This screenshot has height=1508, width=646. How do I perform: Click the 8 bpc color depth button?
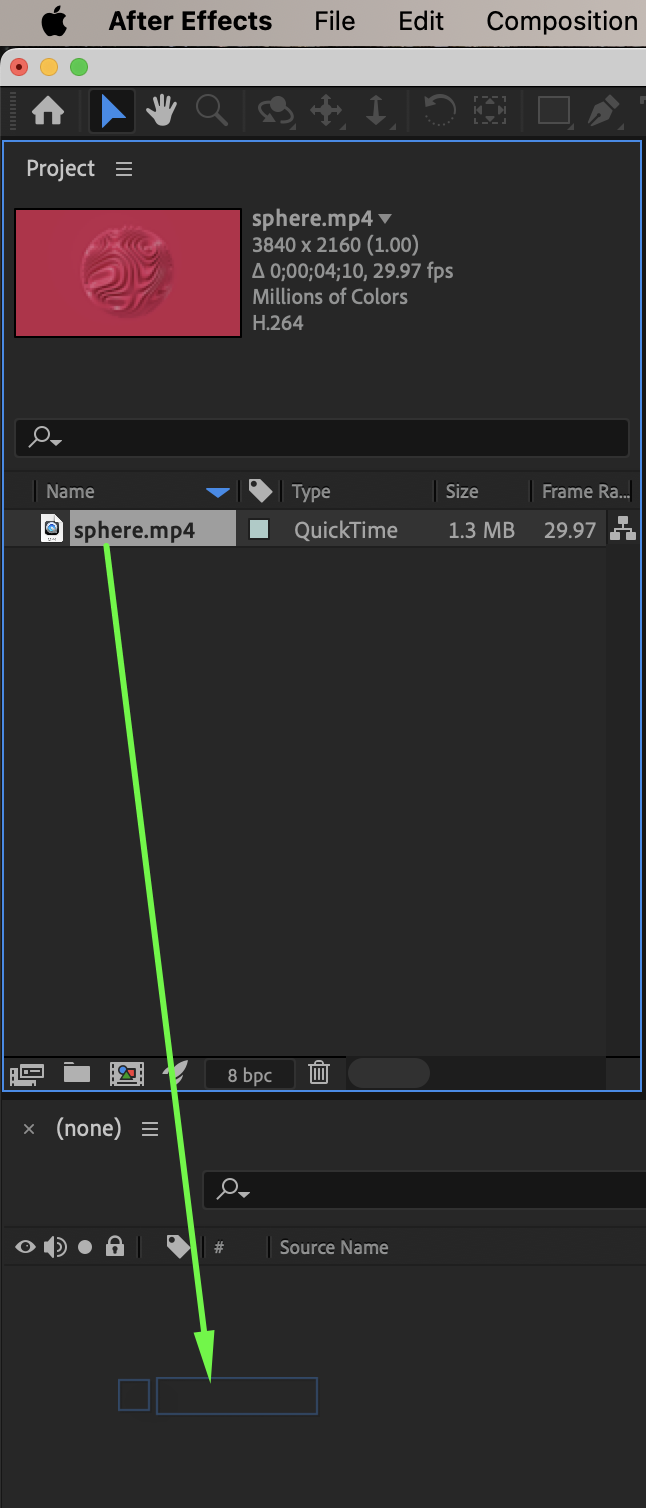click(250, 1075)
